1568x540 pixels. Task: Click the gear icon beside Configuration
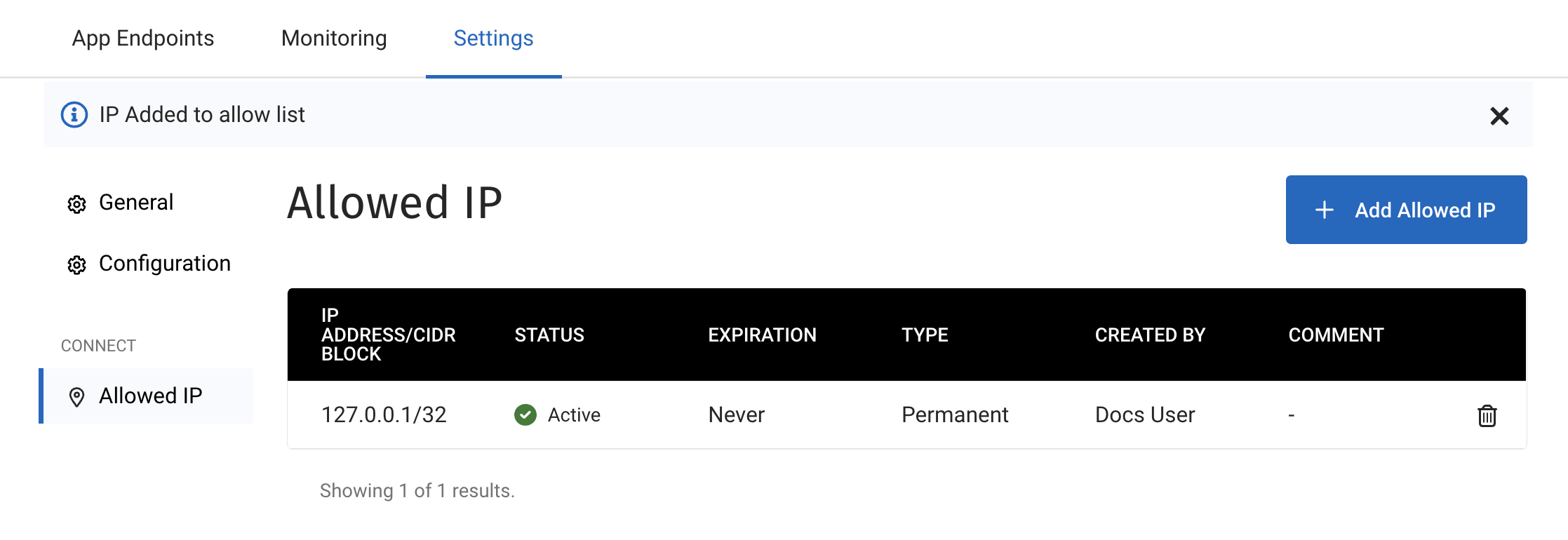[77, 264]
